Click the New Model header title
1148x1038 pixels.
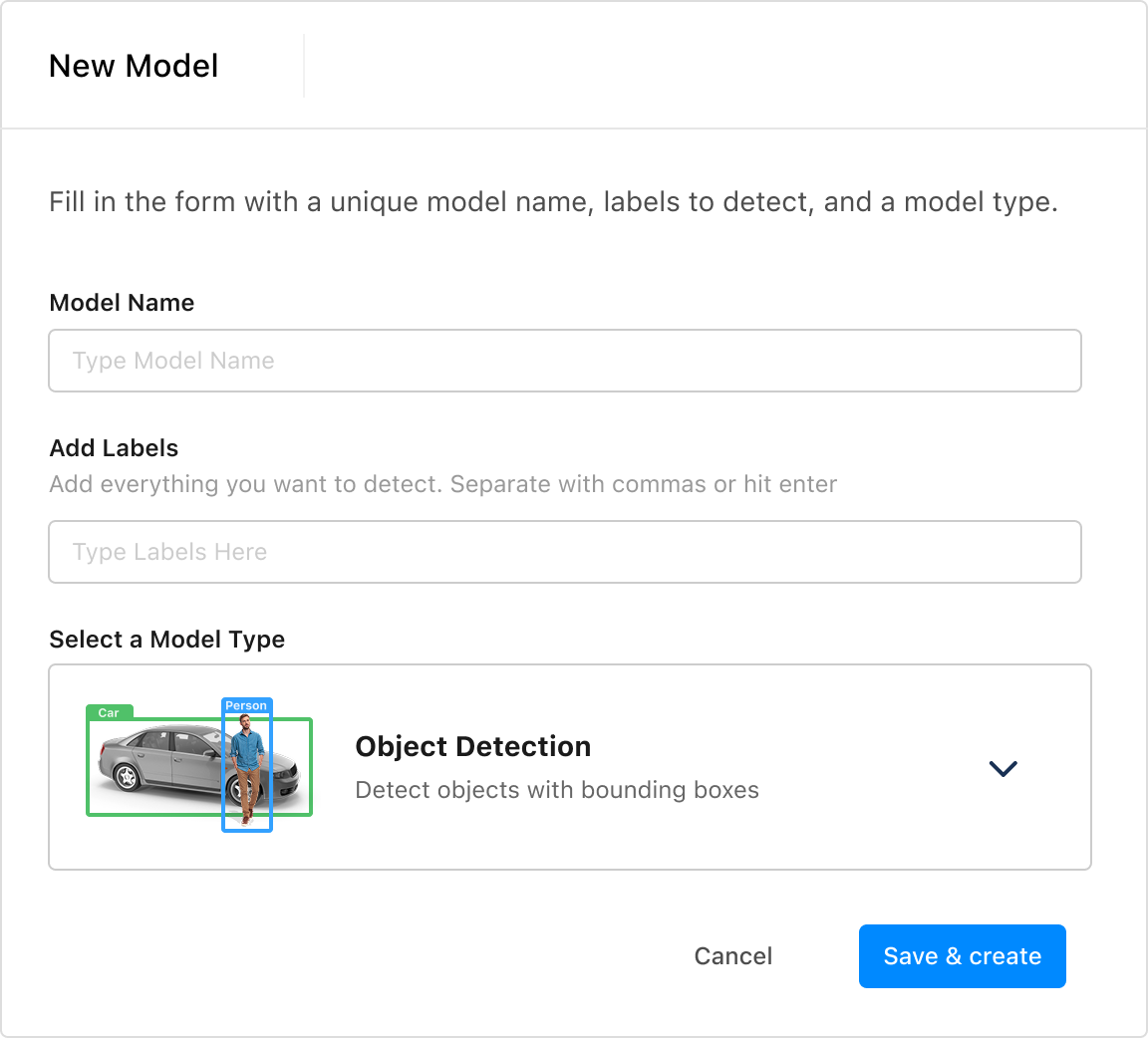point(134,66)
